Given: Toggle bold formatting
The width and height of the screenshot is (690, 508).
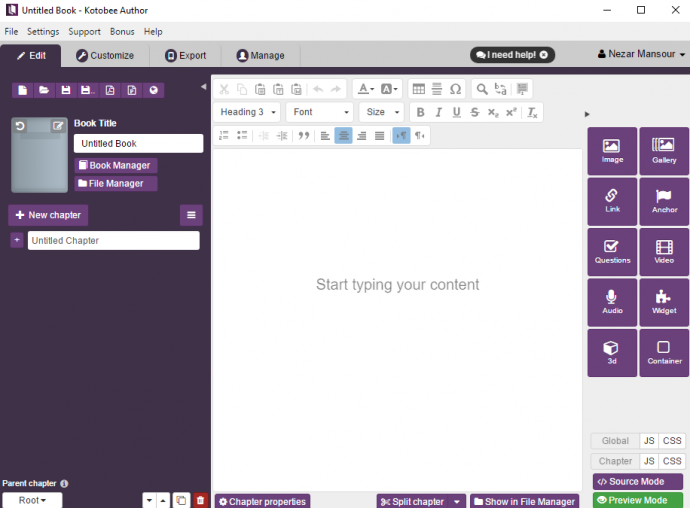Looking at the screenshot, I should pos(420,112).
